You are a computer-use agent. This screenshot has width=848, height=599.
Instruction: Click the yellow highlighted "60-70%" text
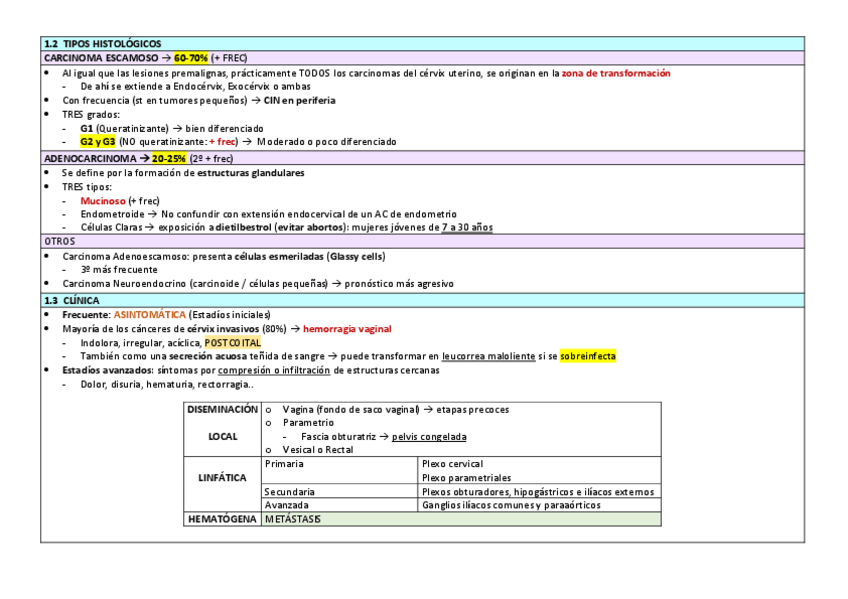[191, 59]
